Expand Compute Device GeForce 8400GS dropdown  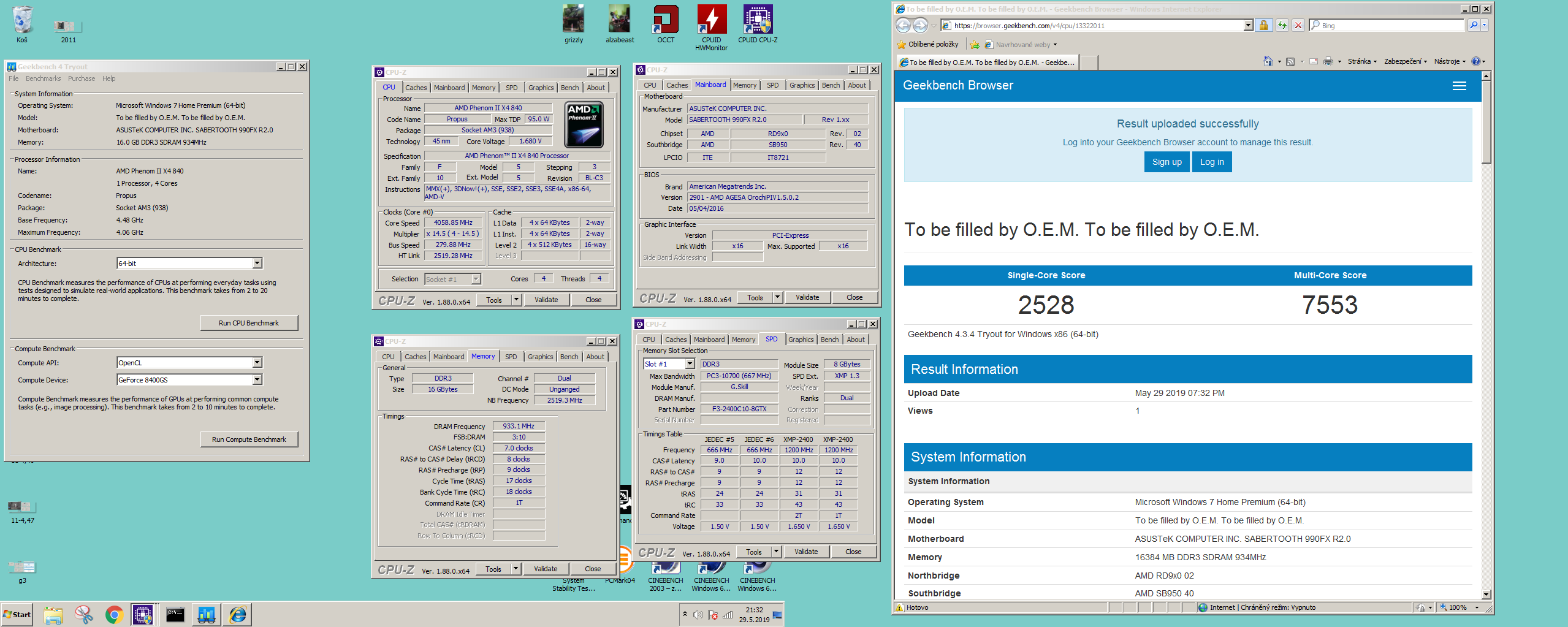tap(257, 379)
